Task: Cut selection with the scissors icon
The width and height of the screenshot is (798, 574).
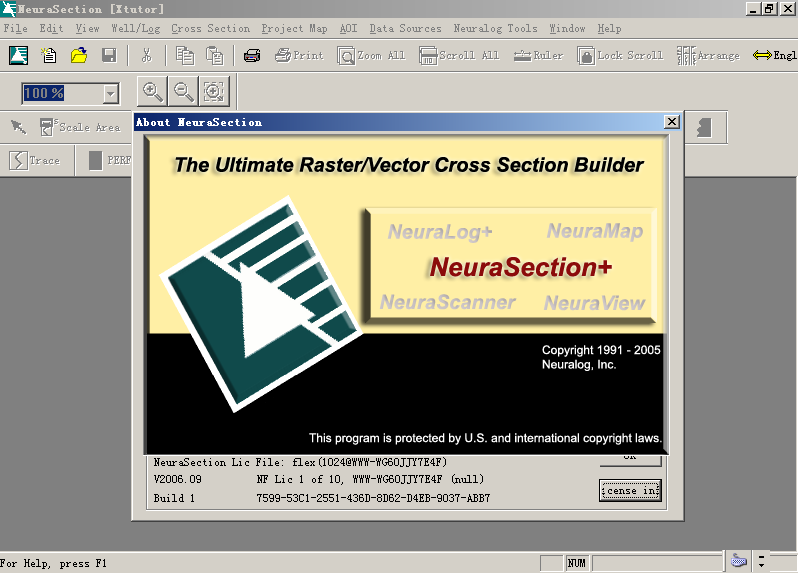Action: (x=147, y=55)
